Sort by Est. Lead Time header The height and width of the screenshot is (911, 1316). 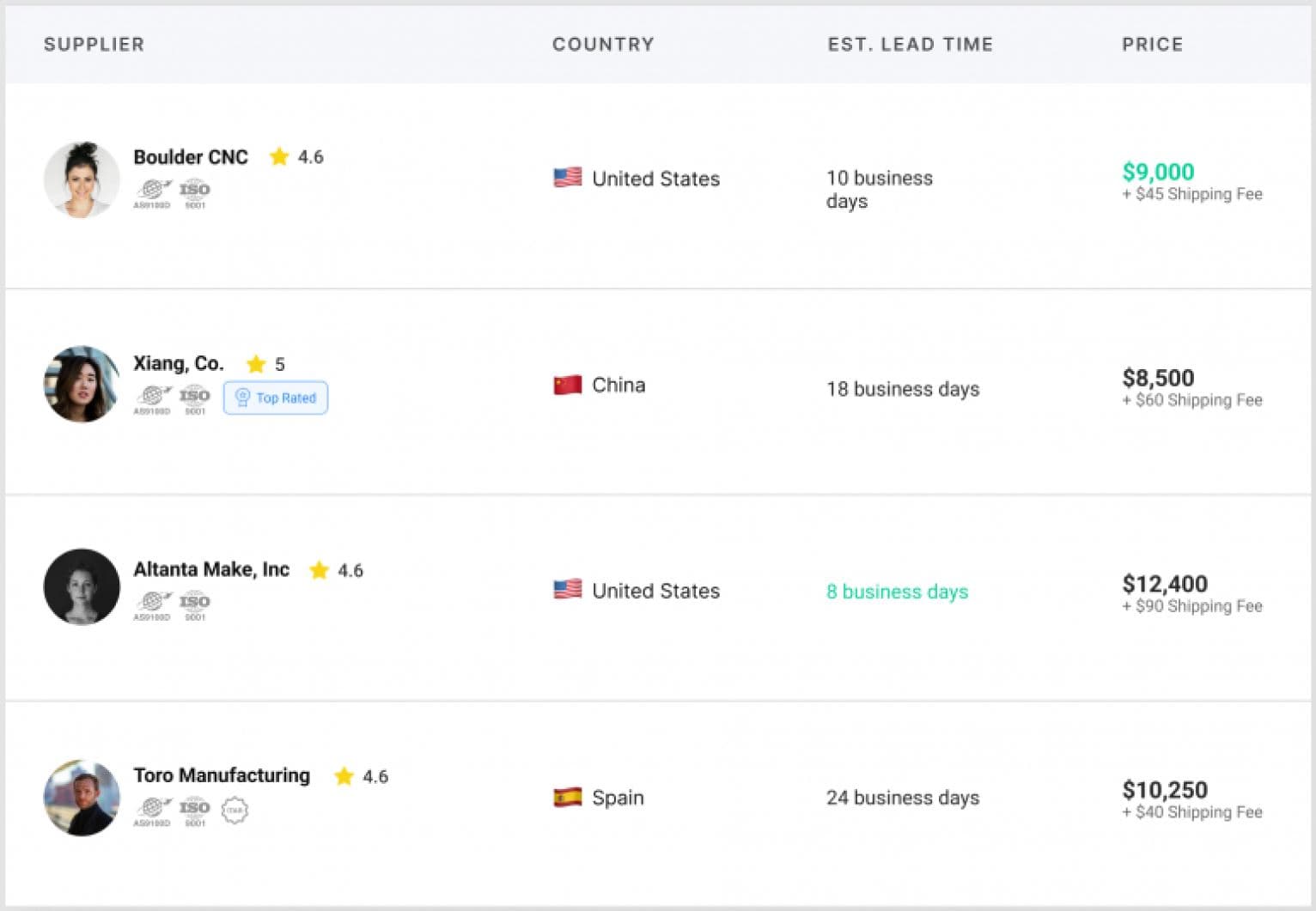(910, 45)
